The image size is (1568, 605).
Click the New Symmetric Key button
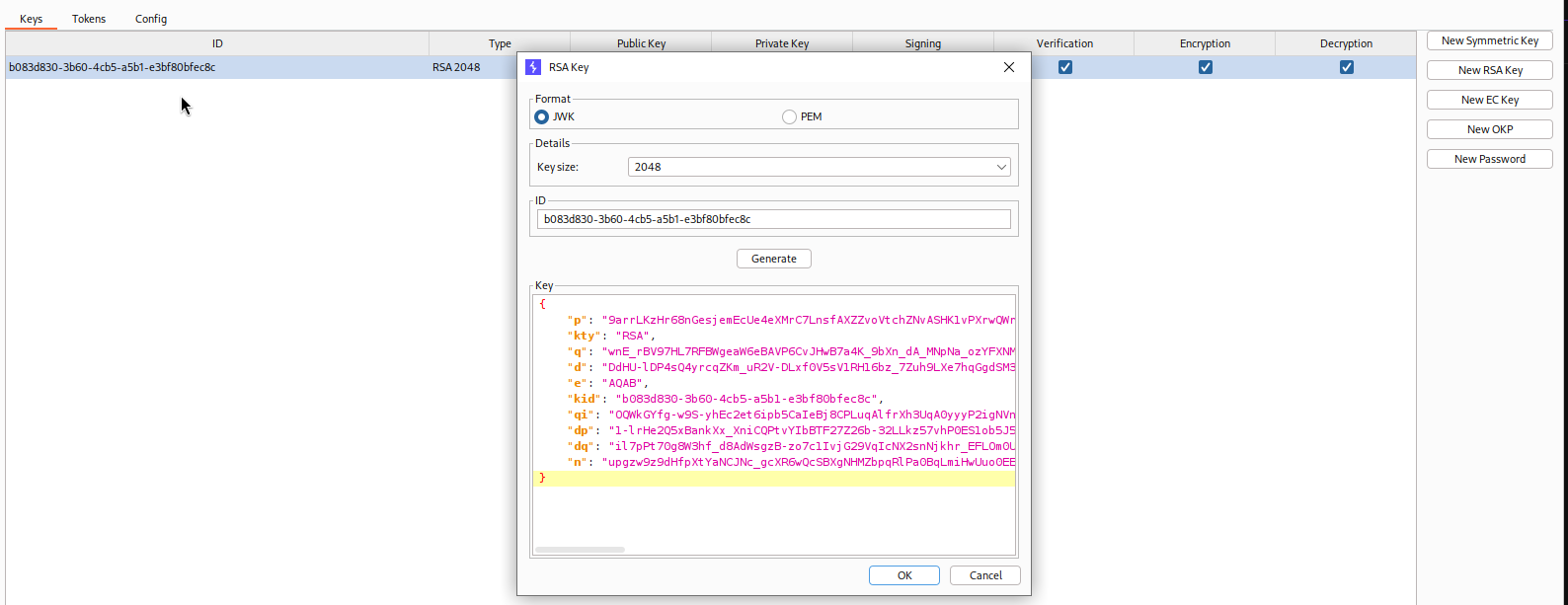[1489, 40]
